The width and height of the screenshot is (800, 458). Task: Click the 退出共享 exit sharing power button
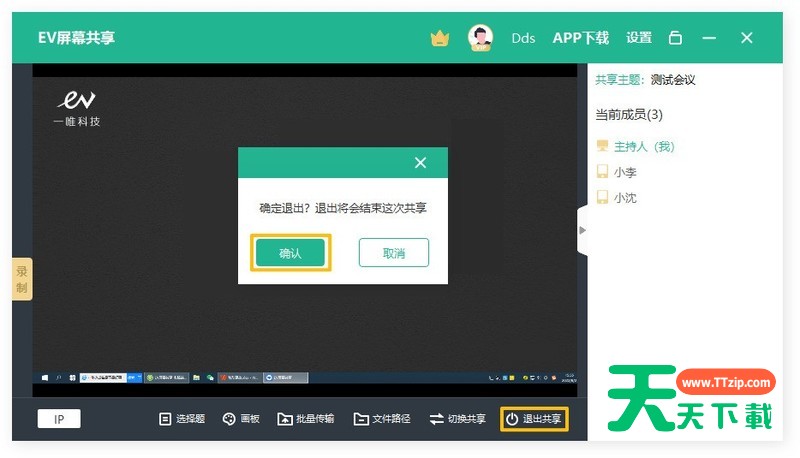point(534,419)
